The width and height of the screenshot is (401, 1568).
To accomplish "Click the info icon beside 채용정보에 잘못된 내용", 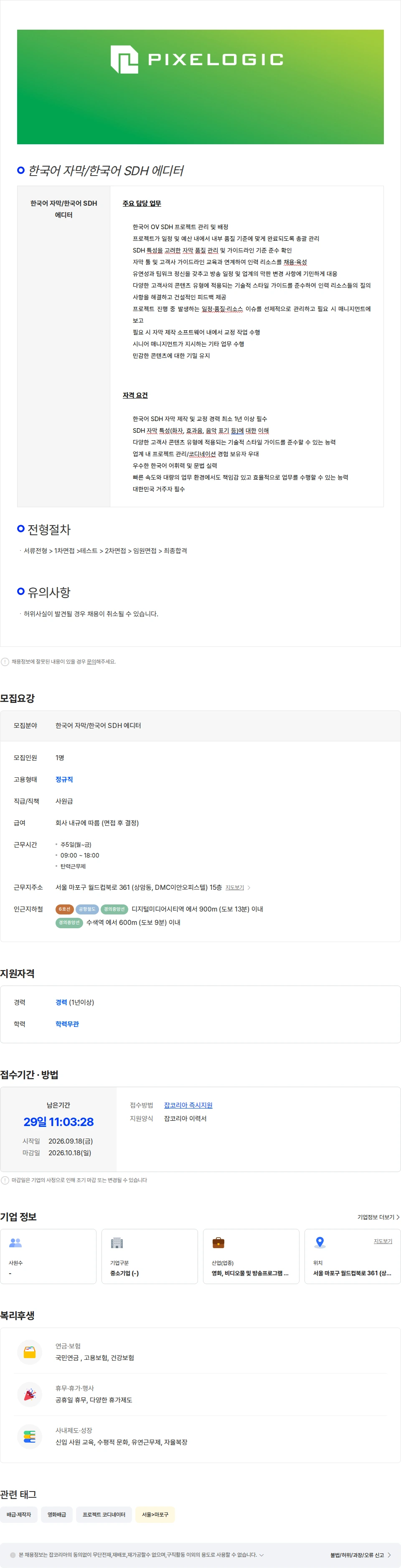I will tap(5, 661).
